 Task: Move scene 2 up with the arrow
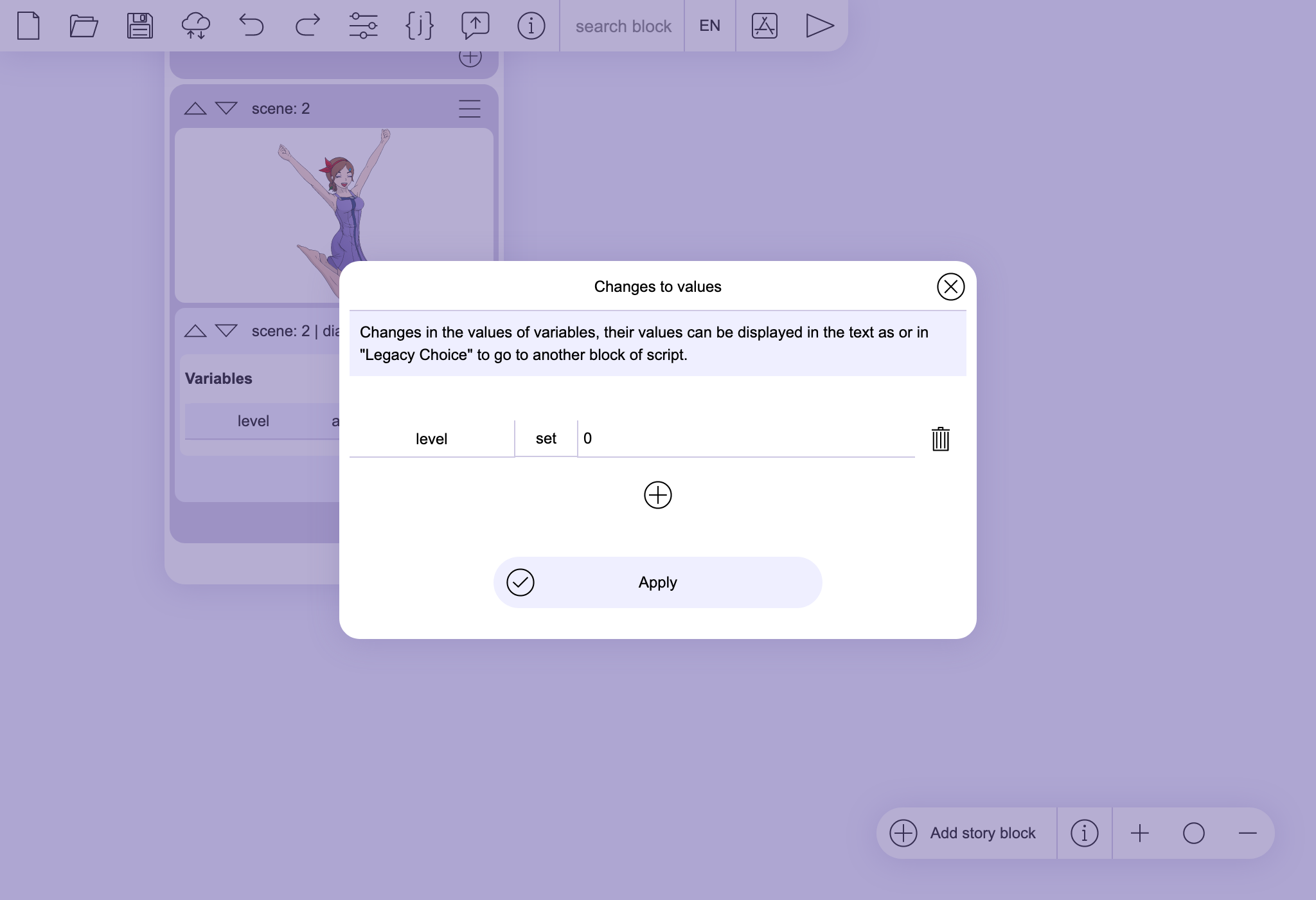(x=195, y=109)
